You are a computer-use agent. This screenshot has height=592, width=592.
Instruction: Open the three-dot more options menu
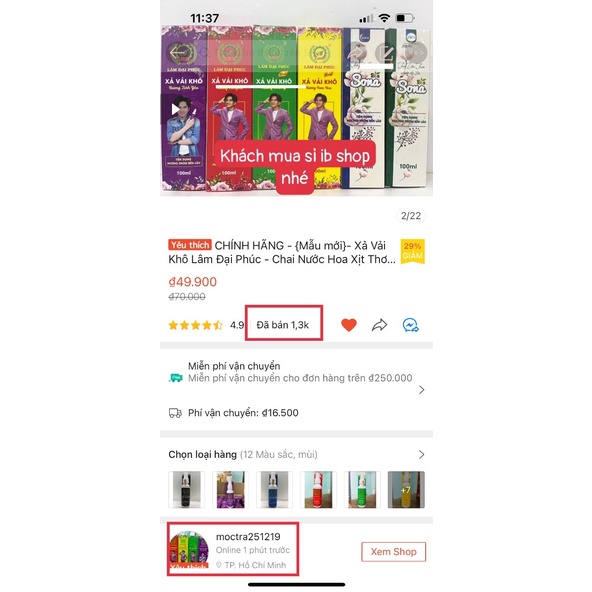(x=415, y=53)
